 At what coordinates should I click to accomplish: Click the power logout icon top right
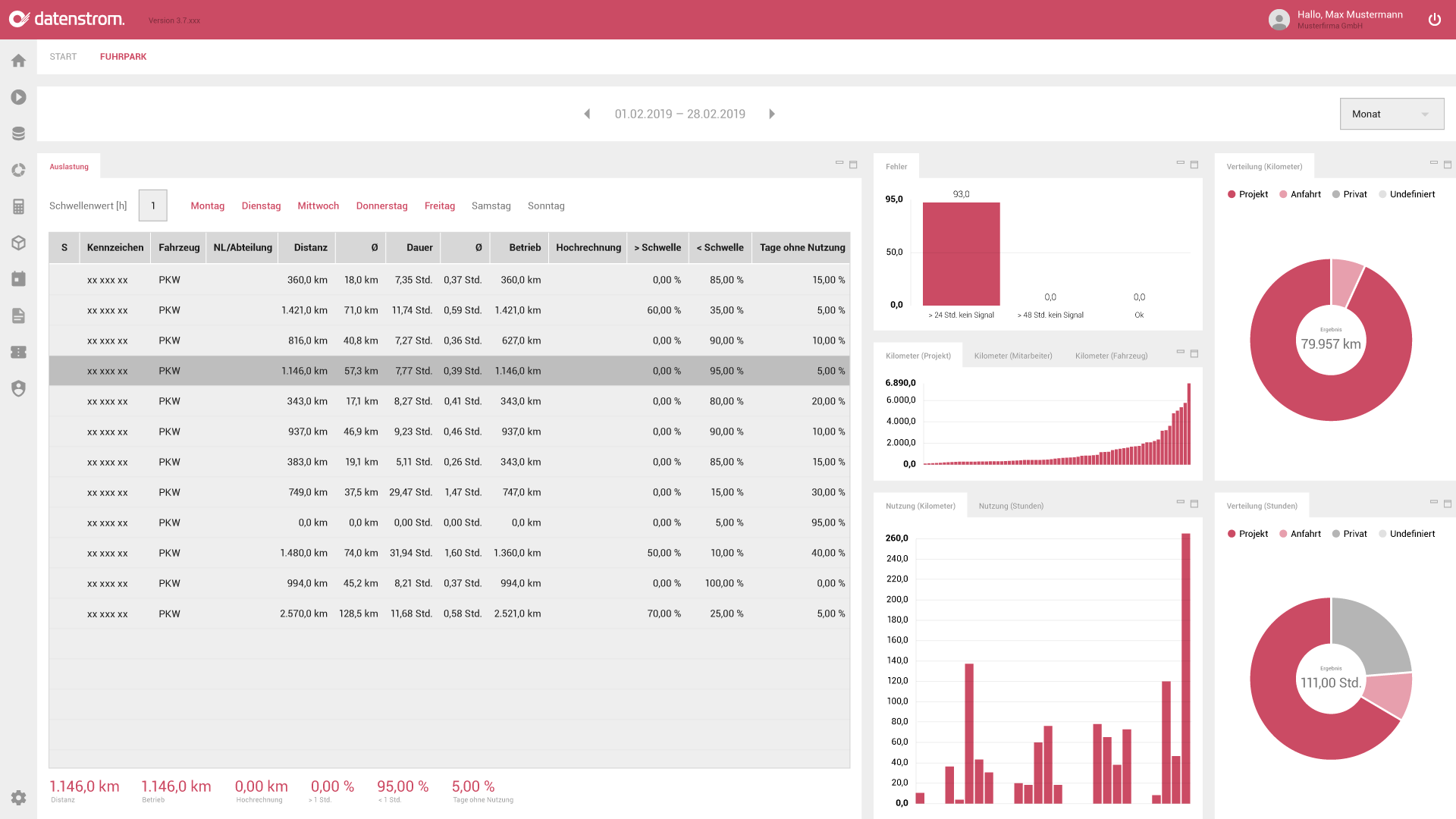tap(1435, 20)
